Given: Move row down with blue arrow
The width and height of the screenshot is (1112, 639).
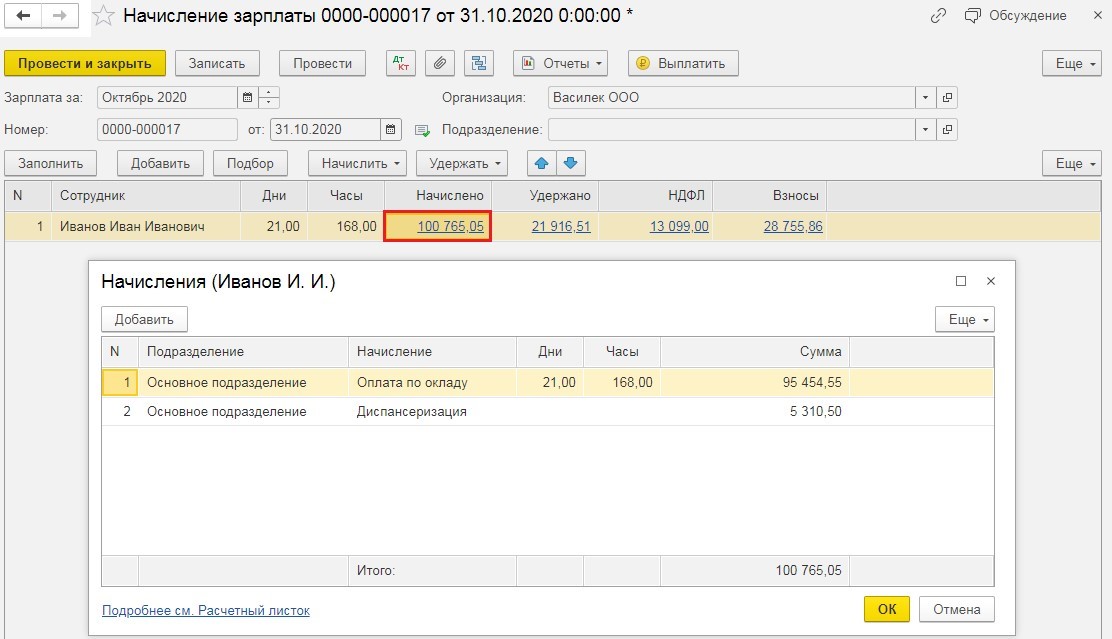Looking at the screenshot, I should (x=570, y=163).
